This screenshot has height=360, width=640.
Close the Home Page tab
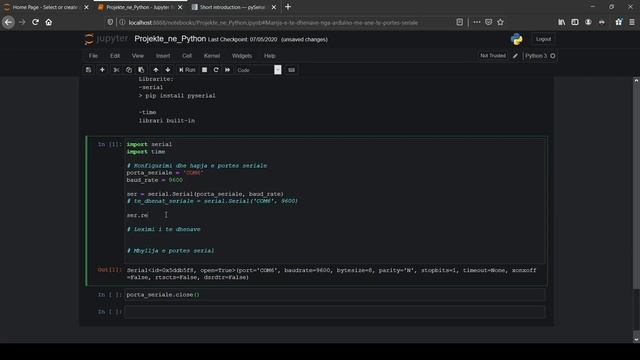[x=86, y=7]
